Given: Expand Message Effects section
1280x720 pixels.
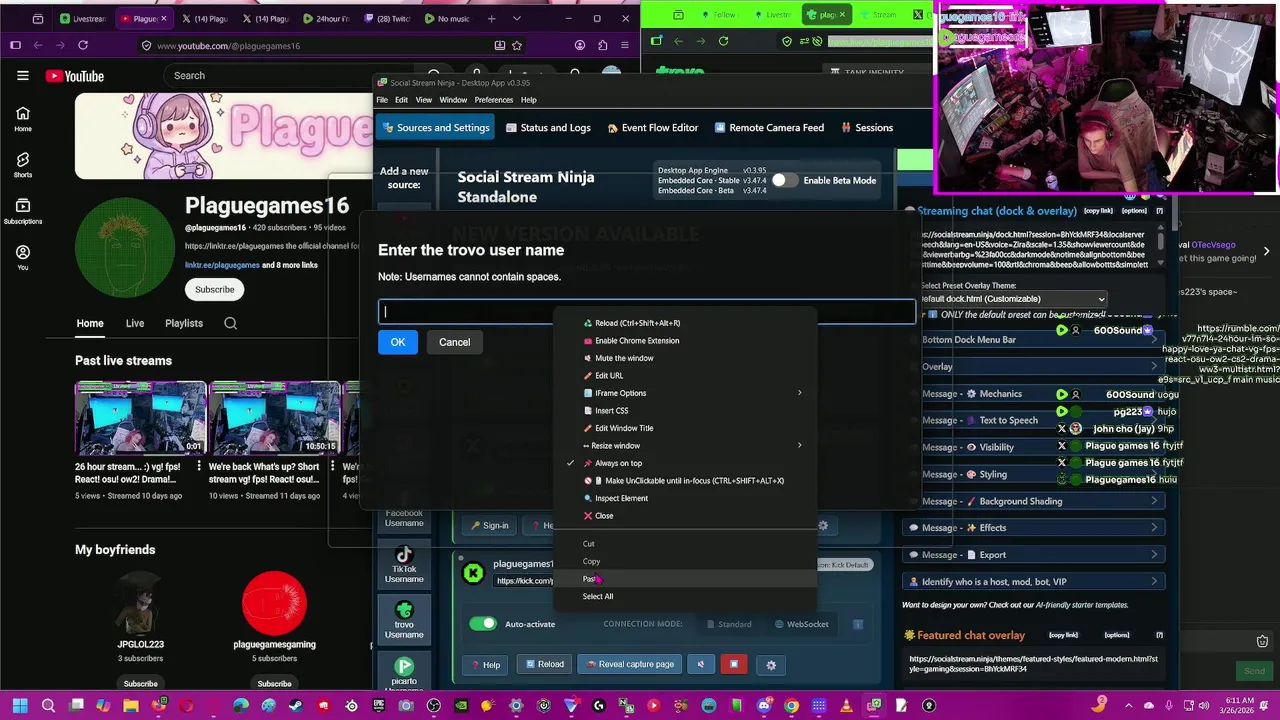Looking at the screenshot, I should tap(1034, 528).
